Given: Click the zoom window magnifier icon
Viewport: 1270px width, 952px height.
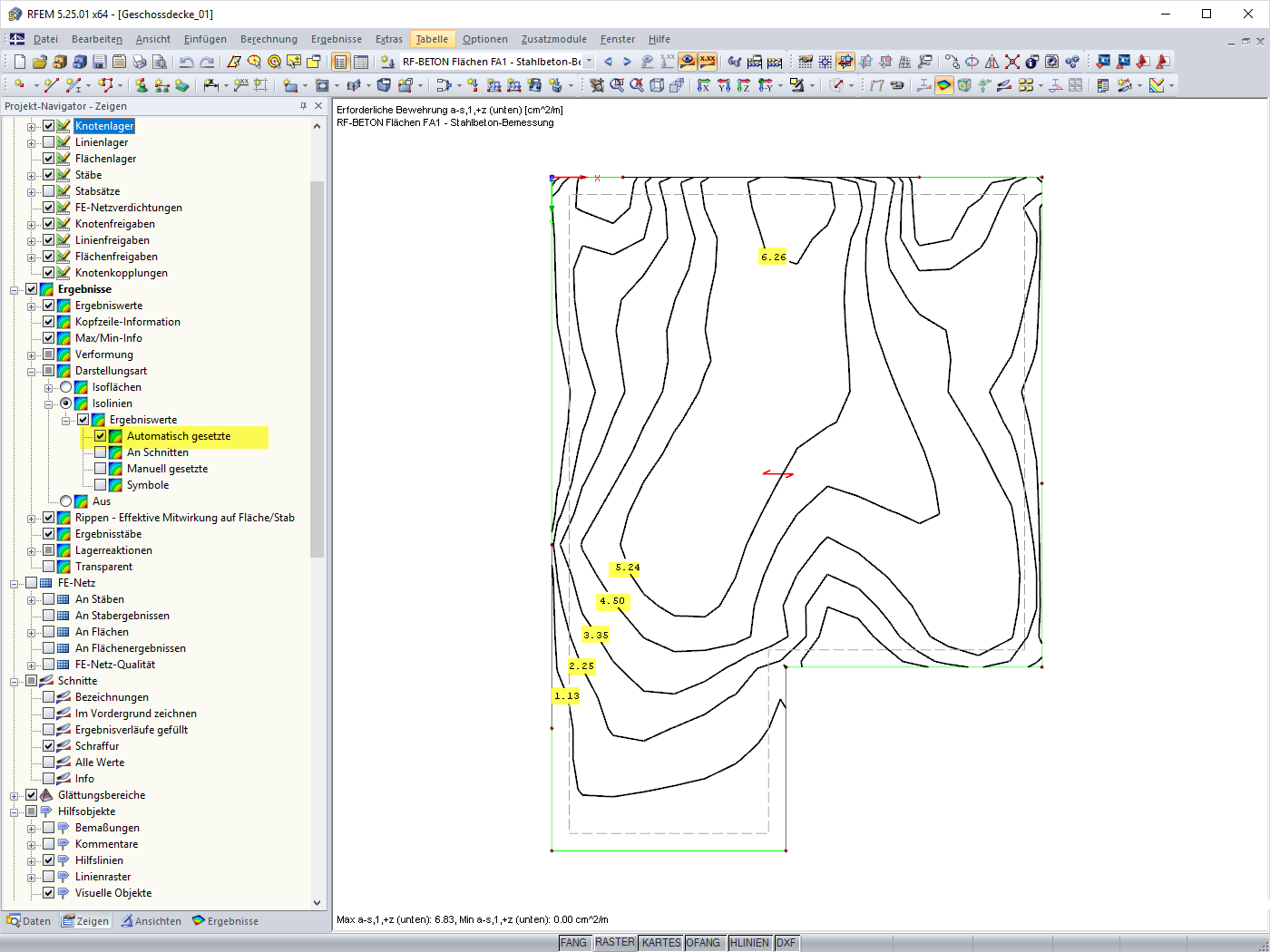Looking at the screenshot, I should click(617, 85).
